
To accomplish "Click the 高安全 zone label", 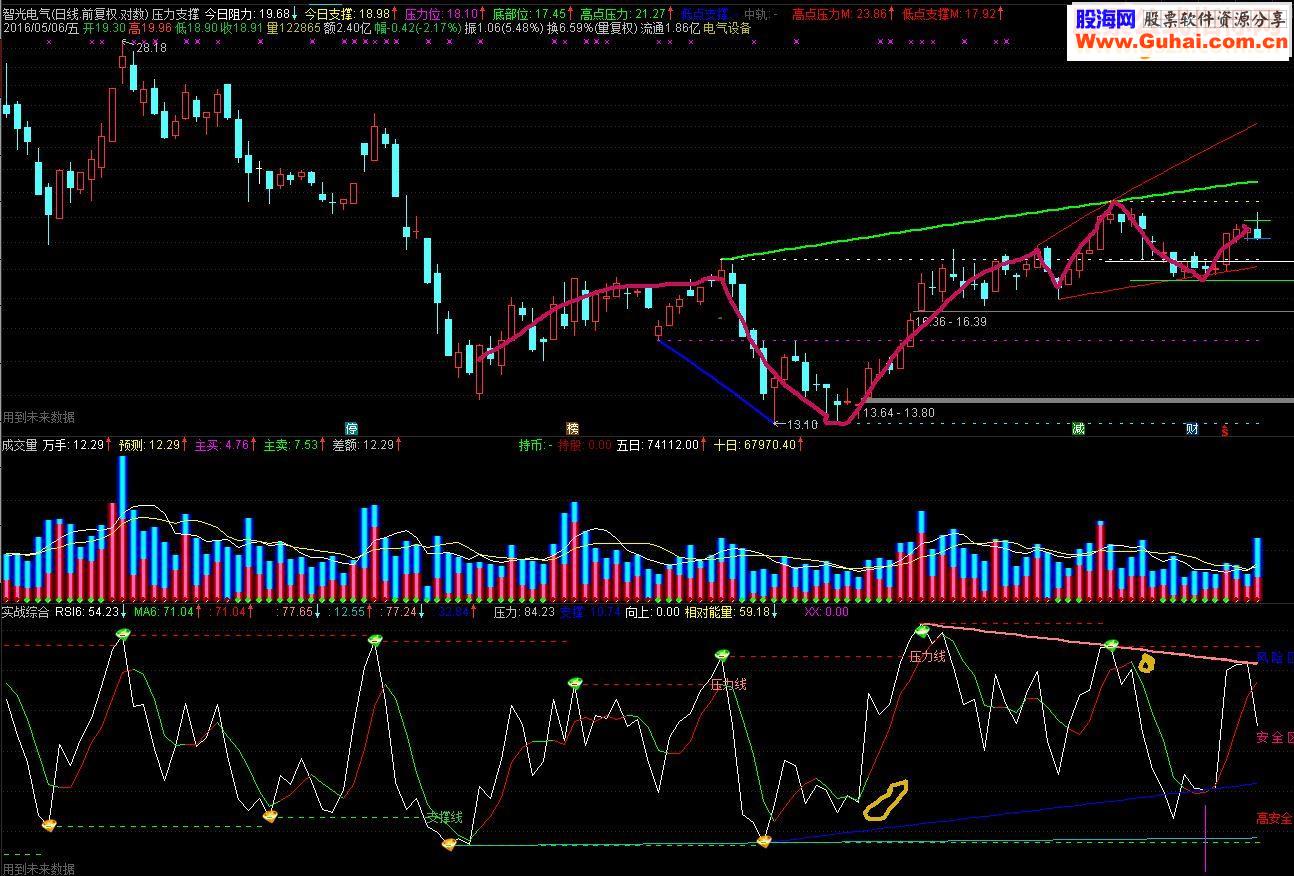I will [x=1275, y=818].
